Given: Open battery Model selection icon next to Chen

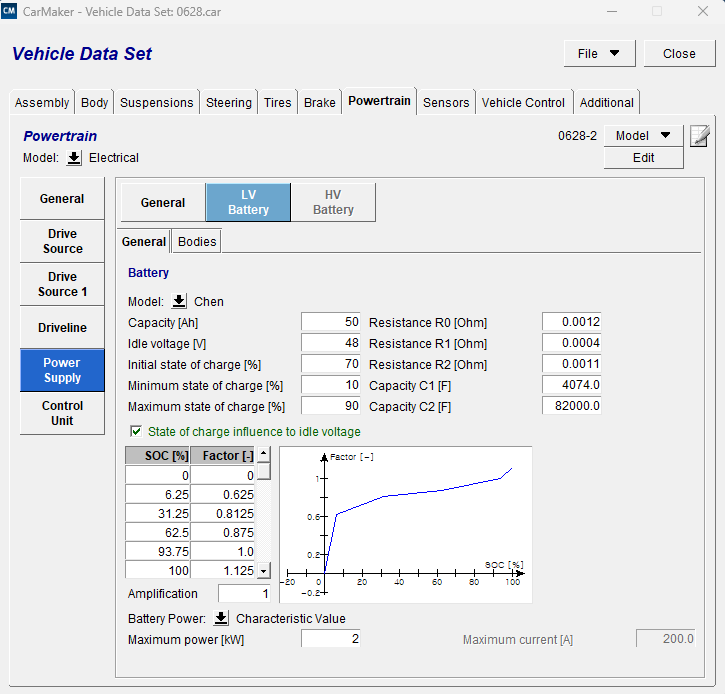Looking at the screenshot, I should (x=179, y=301).
